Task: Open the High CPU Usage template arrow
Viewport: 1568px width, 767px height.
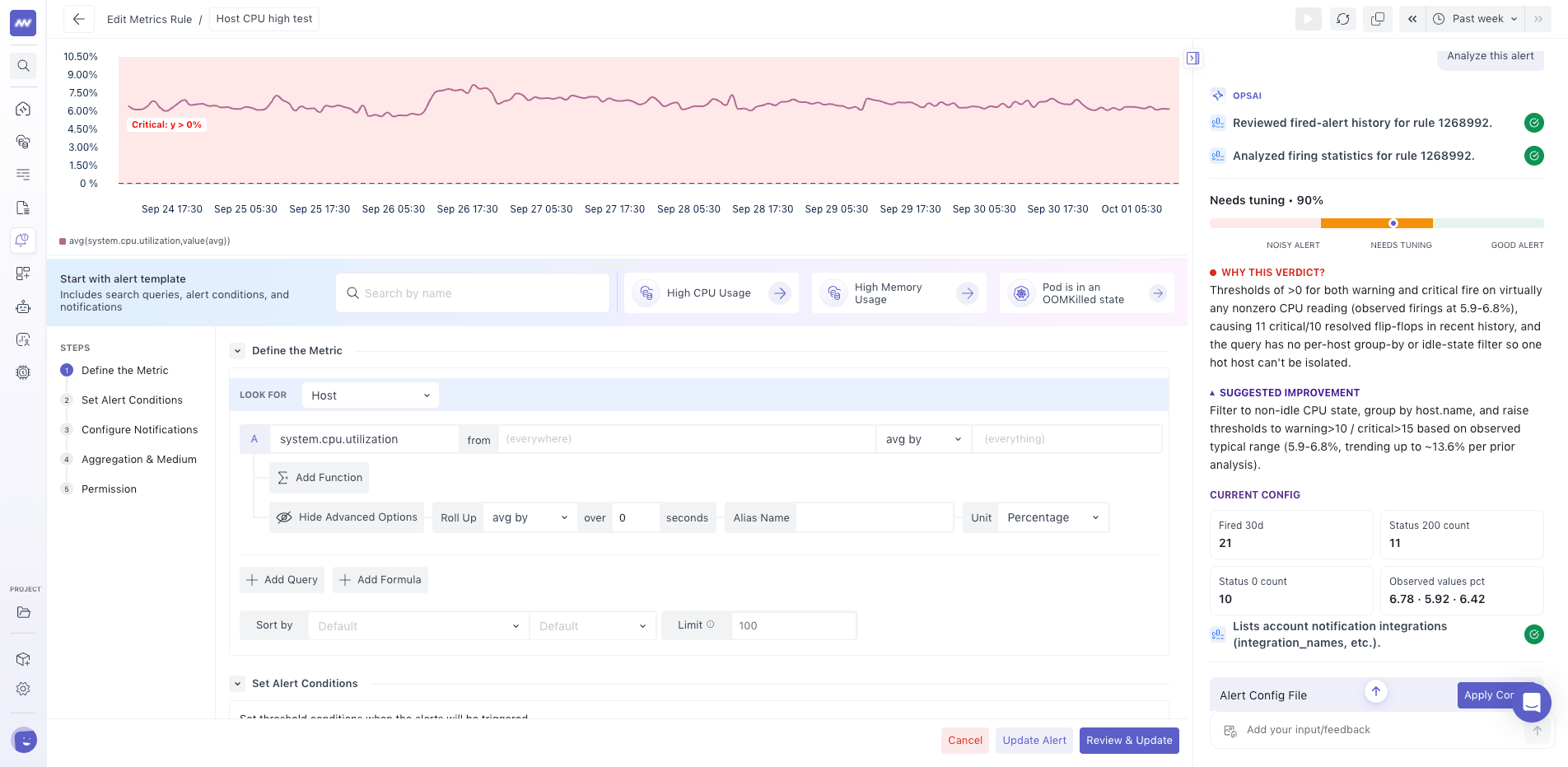Action: [779, 293]
